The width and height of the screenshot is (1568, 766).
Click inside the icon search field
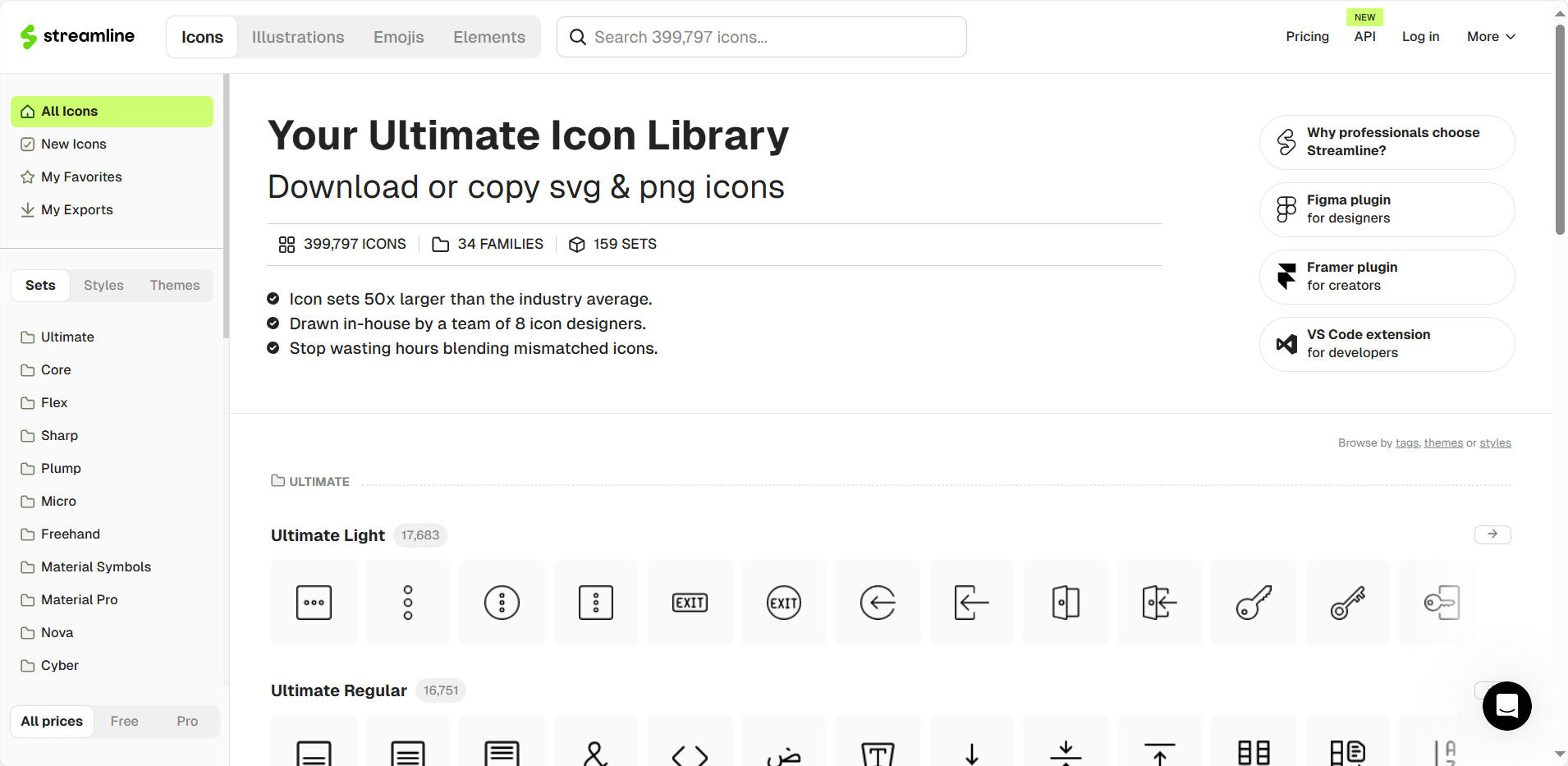point(761,36)
